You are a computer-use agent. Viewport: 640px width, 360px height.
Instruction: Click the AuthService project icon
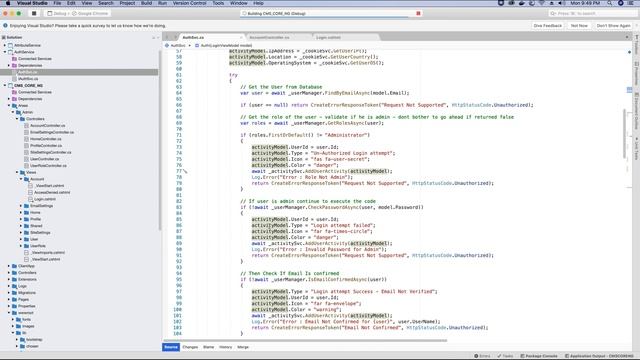(x=10, y=52)
